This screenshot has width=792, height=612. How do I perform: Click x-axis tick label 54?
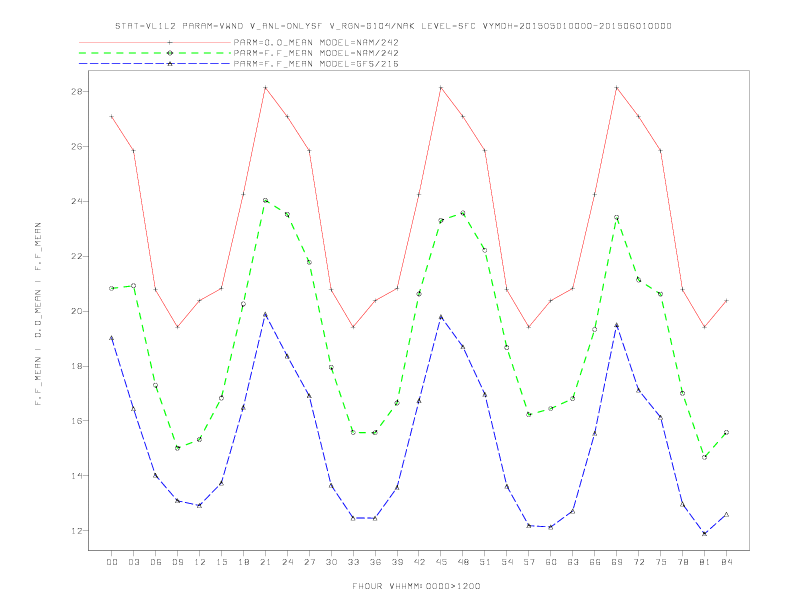(x=507, y=562)
